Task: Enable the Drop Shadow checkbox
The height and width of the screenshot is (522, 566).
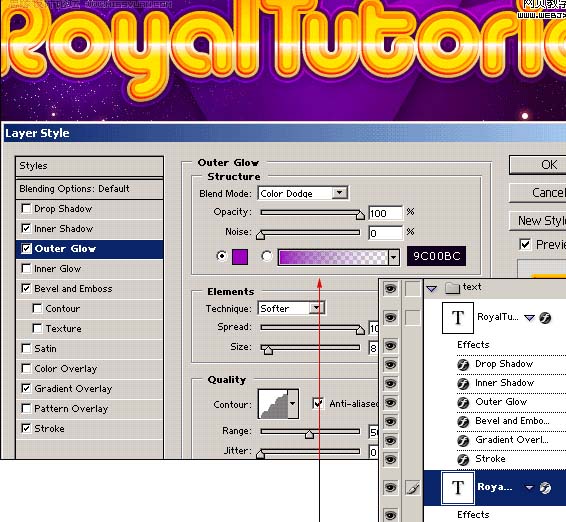Action: pyautogui.click(x=26, y=208)
